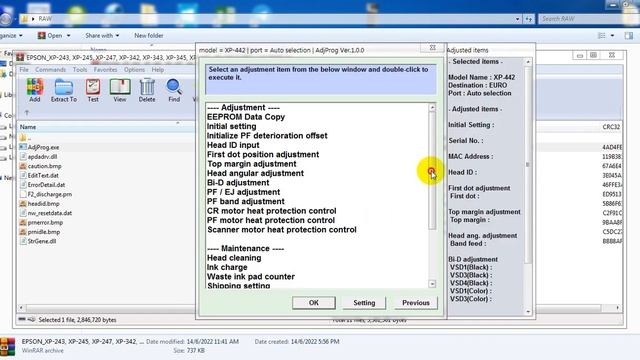640x360 pixels.
Task: Select Head ID input item
Action: tap(233, 145)
